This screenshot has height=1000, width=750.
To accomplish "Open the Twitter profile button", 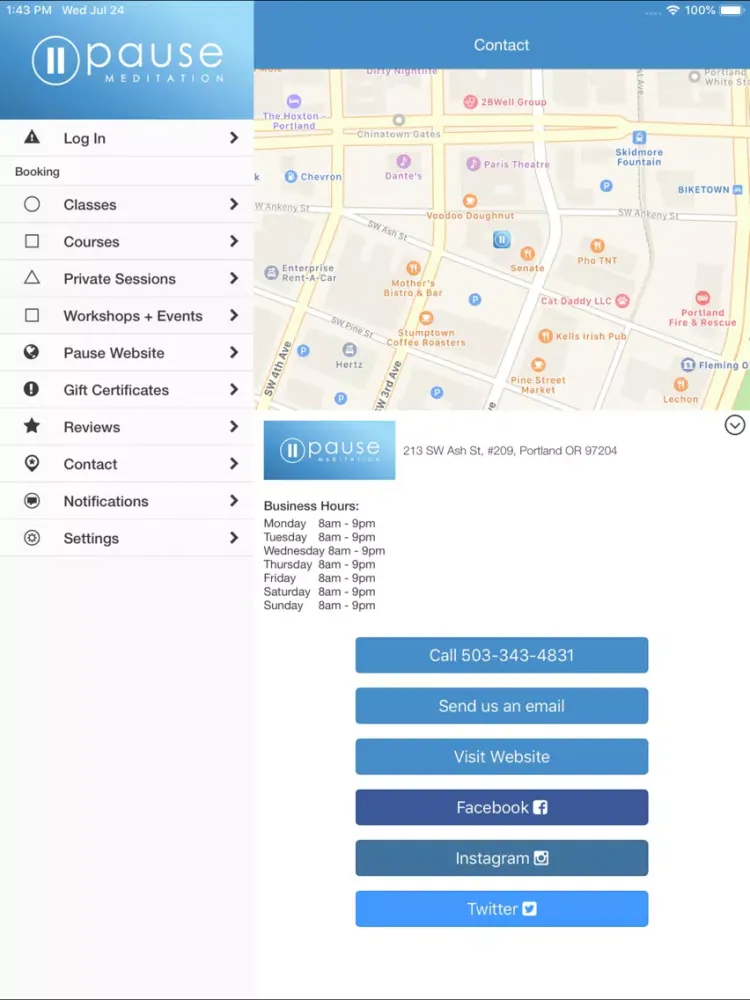I will [x=501, y=909].
